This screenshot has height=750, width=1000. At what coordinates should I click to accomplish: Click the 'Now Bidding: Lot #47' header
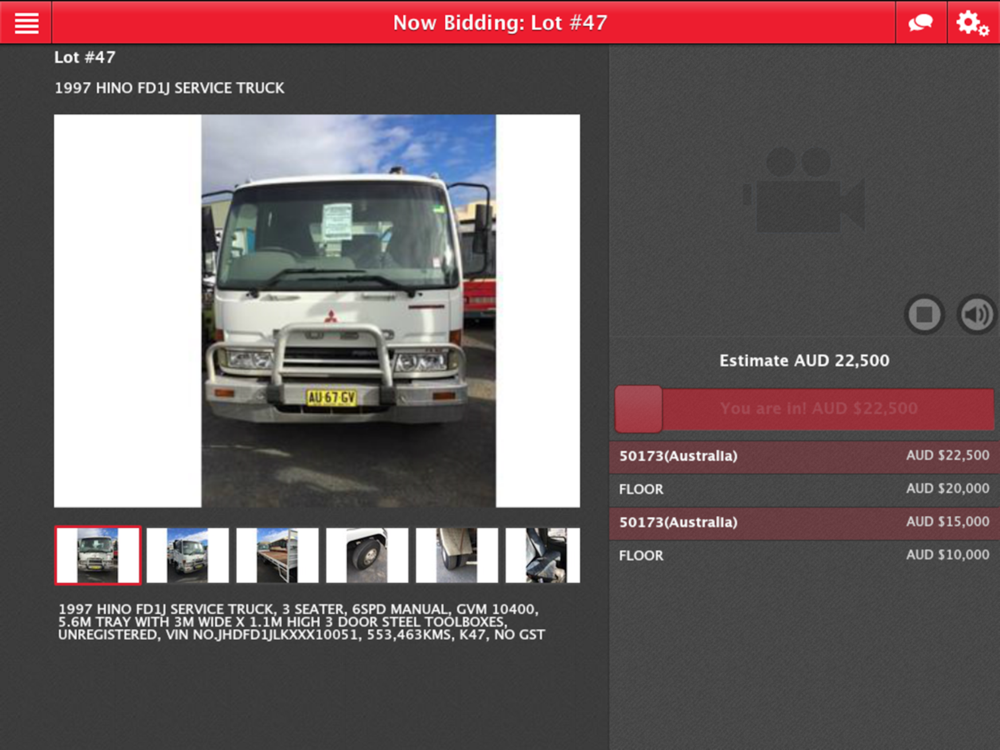coord(500,23)
